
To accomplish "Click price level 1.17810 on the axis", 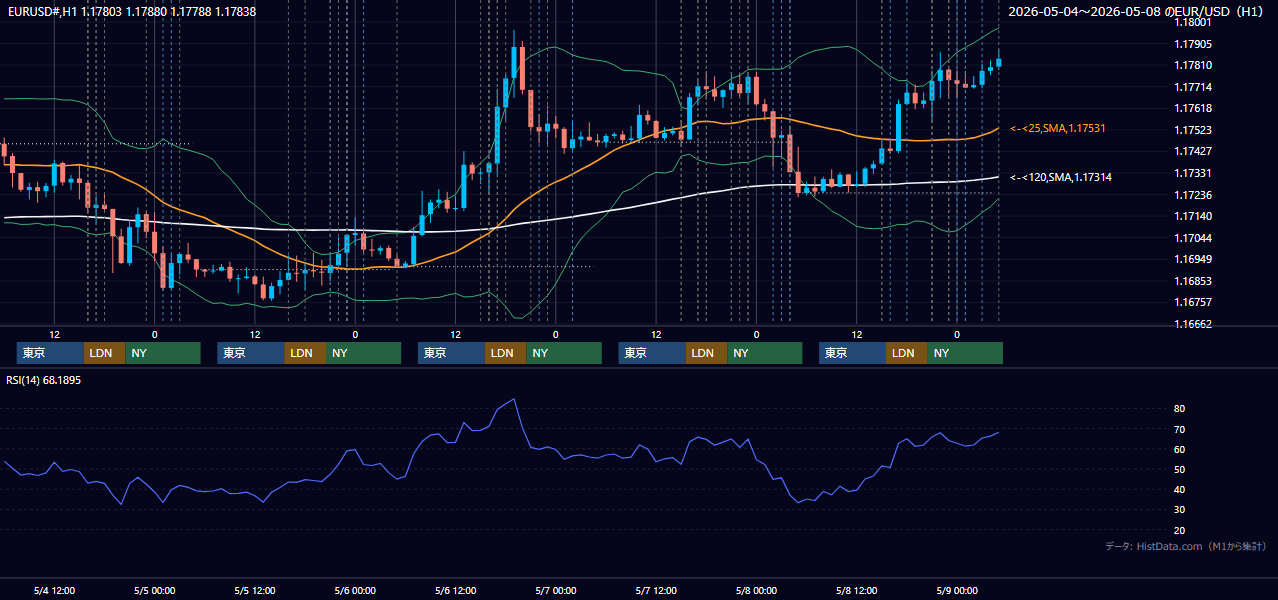I will tap(1193, 65).
